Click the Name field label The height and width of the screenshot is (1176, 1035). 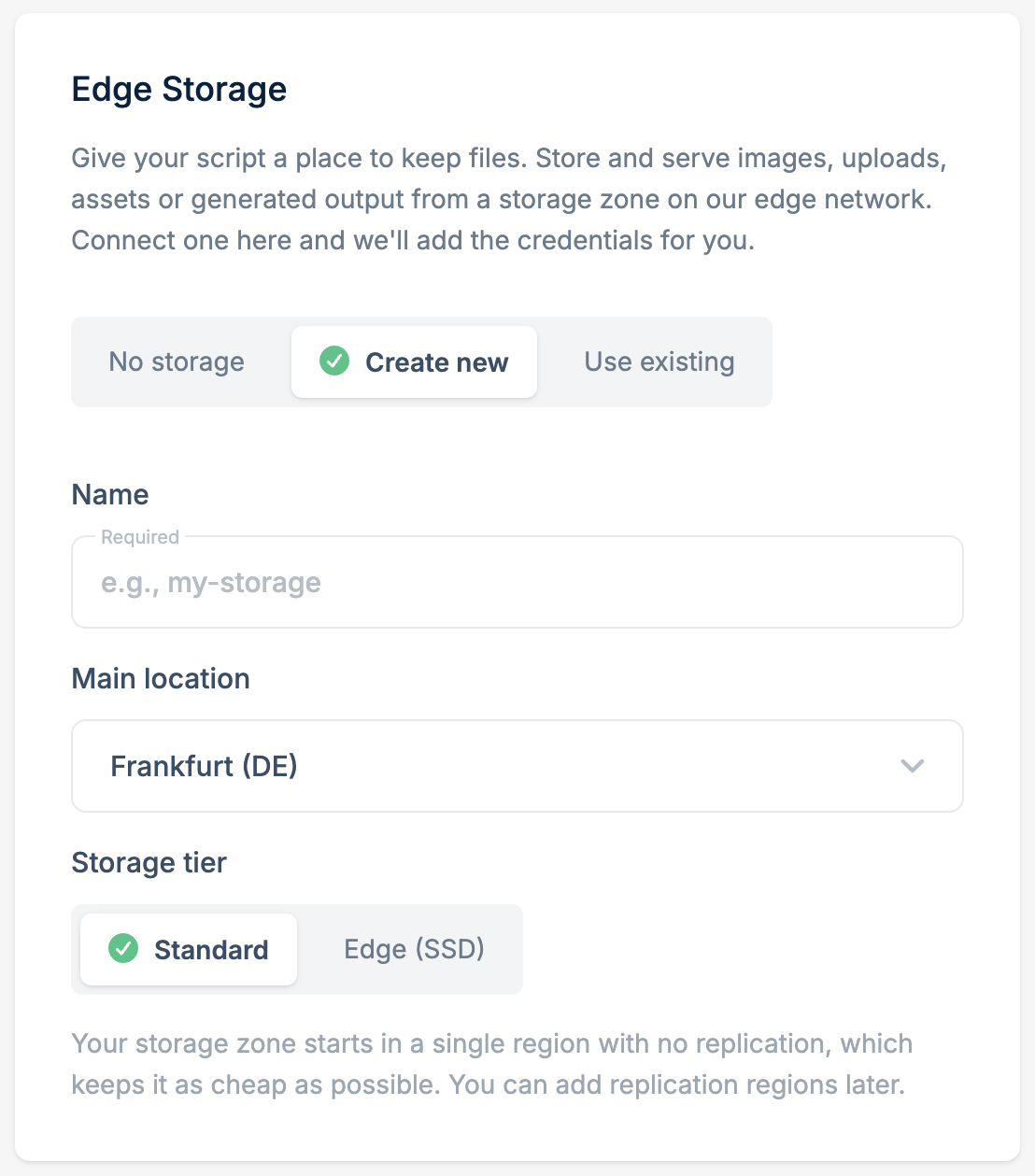point(110,494)
